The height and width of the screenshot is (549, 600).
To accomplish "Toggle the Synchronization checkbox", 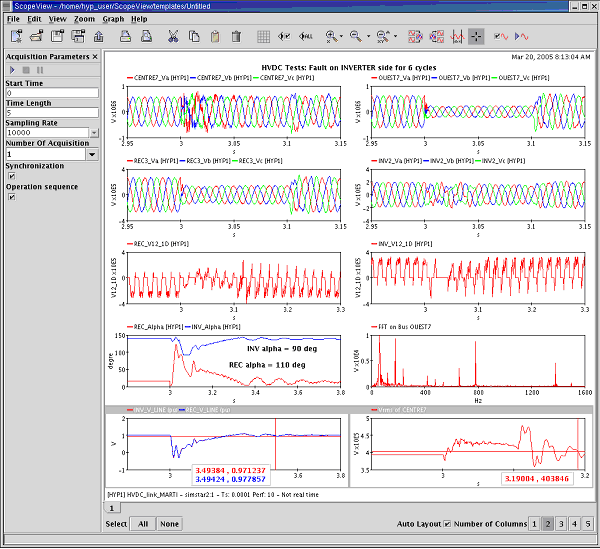I will click(11, 176).
